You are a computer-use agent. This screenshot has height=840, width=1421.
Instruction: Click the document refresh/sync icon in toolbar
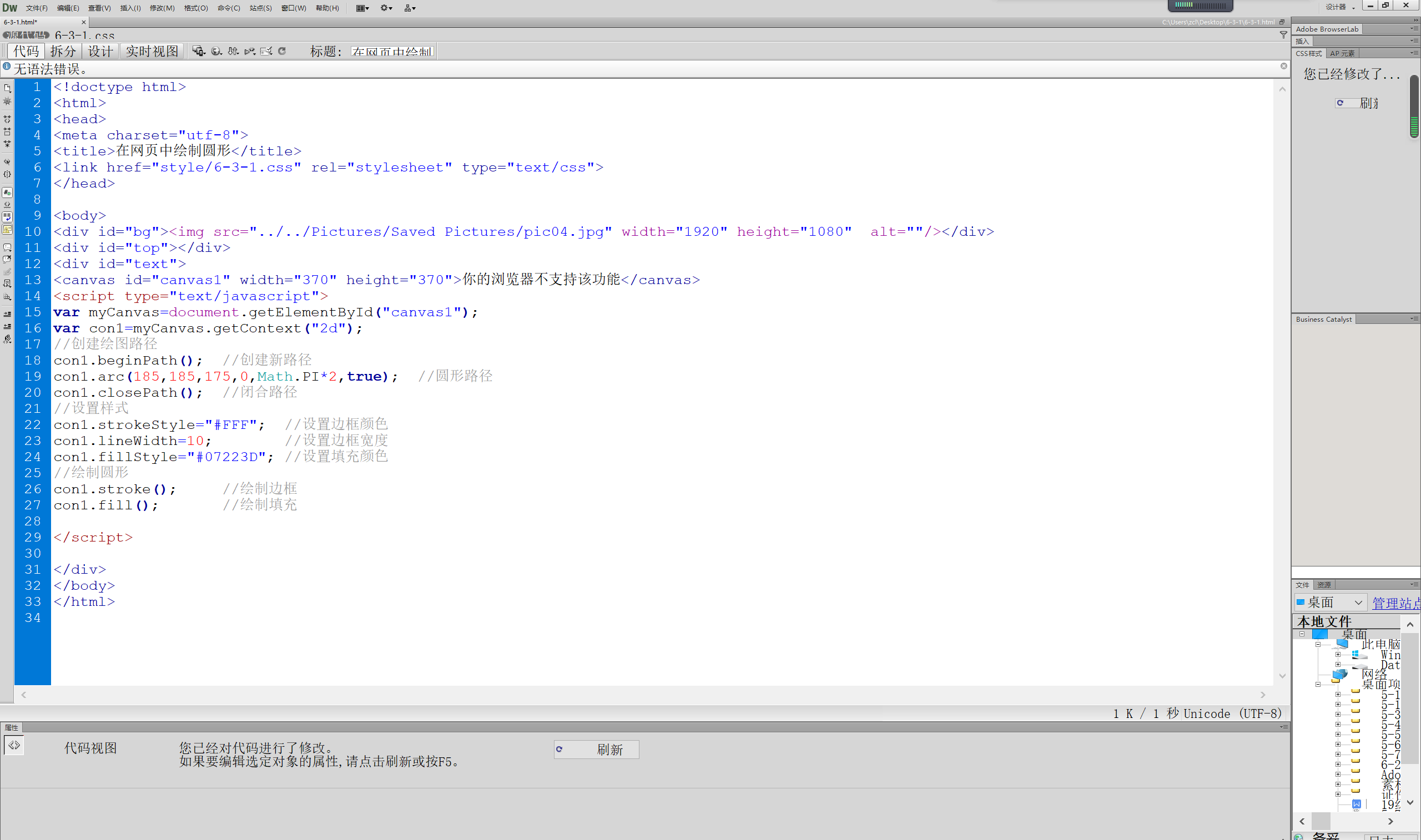tap(282, 51)
